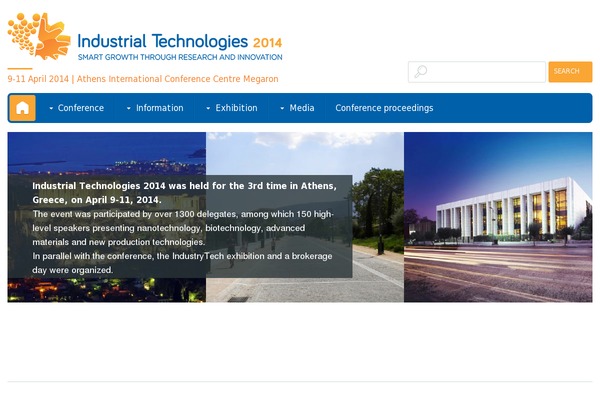Focus the search input field

(x=477, y=72)
